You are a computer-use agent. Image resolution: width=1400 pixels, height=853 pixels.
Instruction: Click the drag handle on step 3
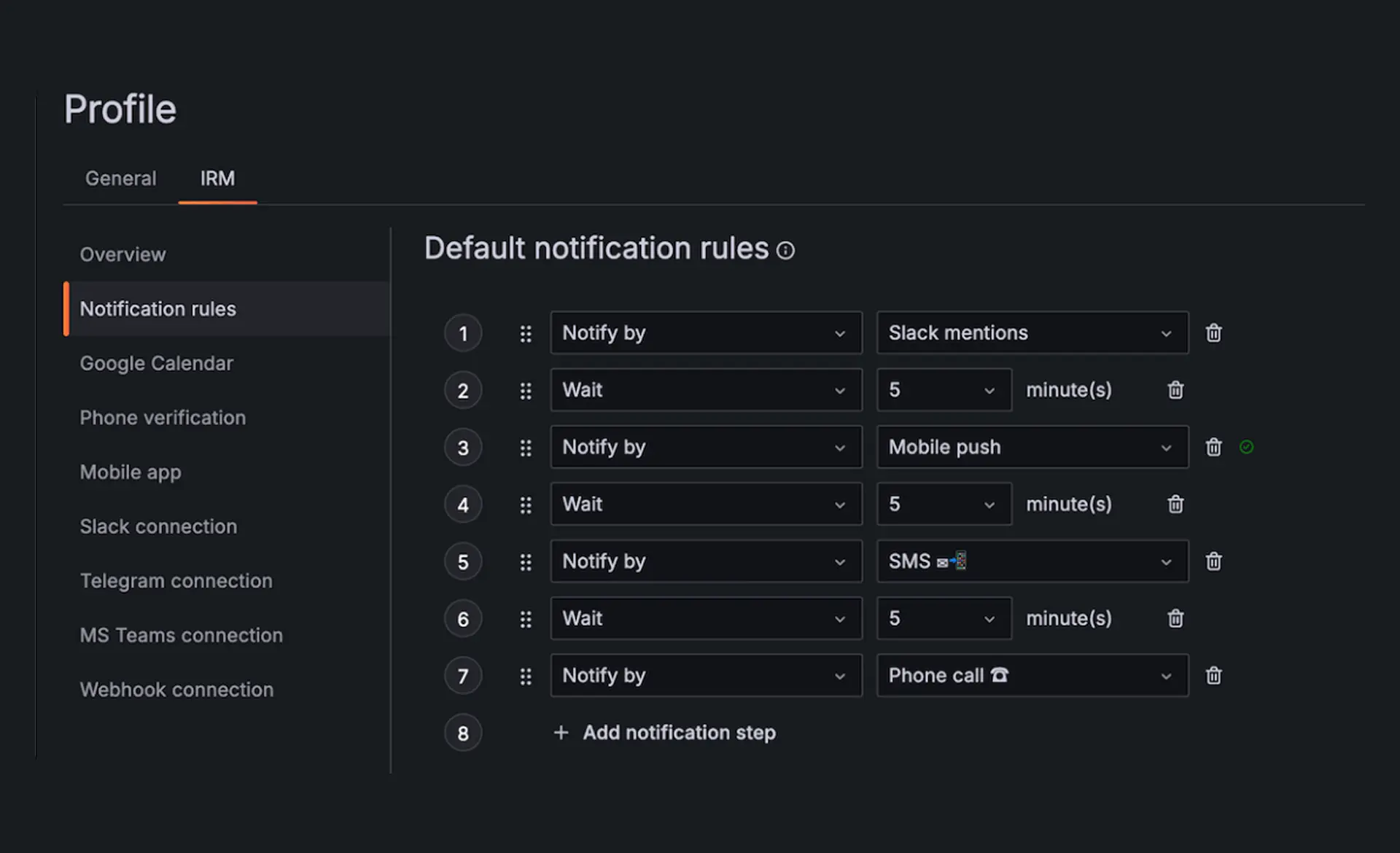click(x=526, y=448)
